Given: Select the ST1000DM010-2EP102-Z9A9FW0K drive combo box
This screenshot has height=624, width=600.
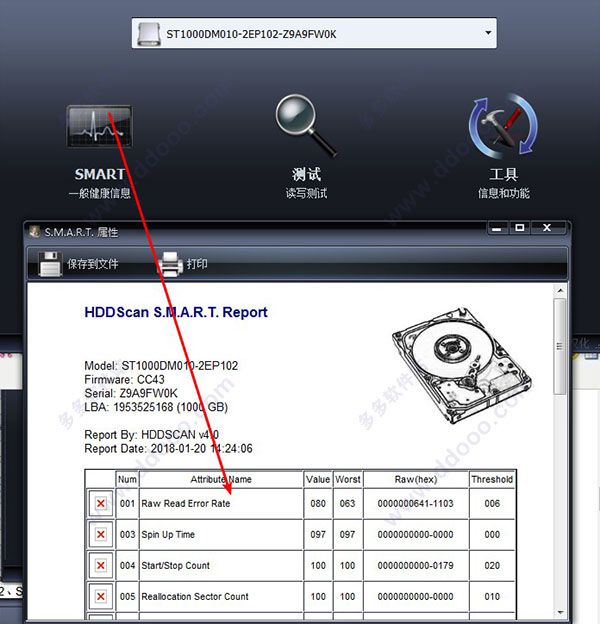Looking at the screenshot, I should pos(314,33).
